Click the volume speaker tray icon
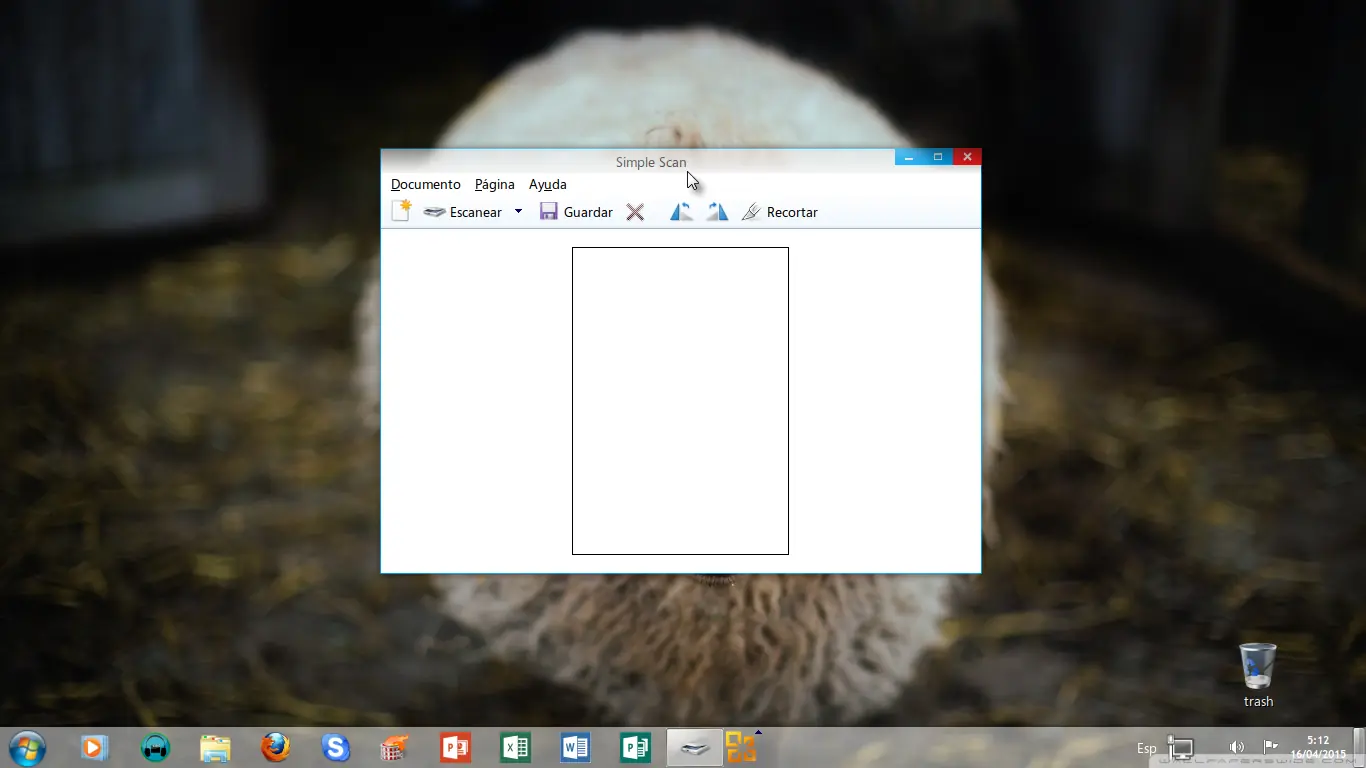The image size is (1366, 768). [1237, 747]
